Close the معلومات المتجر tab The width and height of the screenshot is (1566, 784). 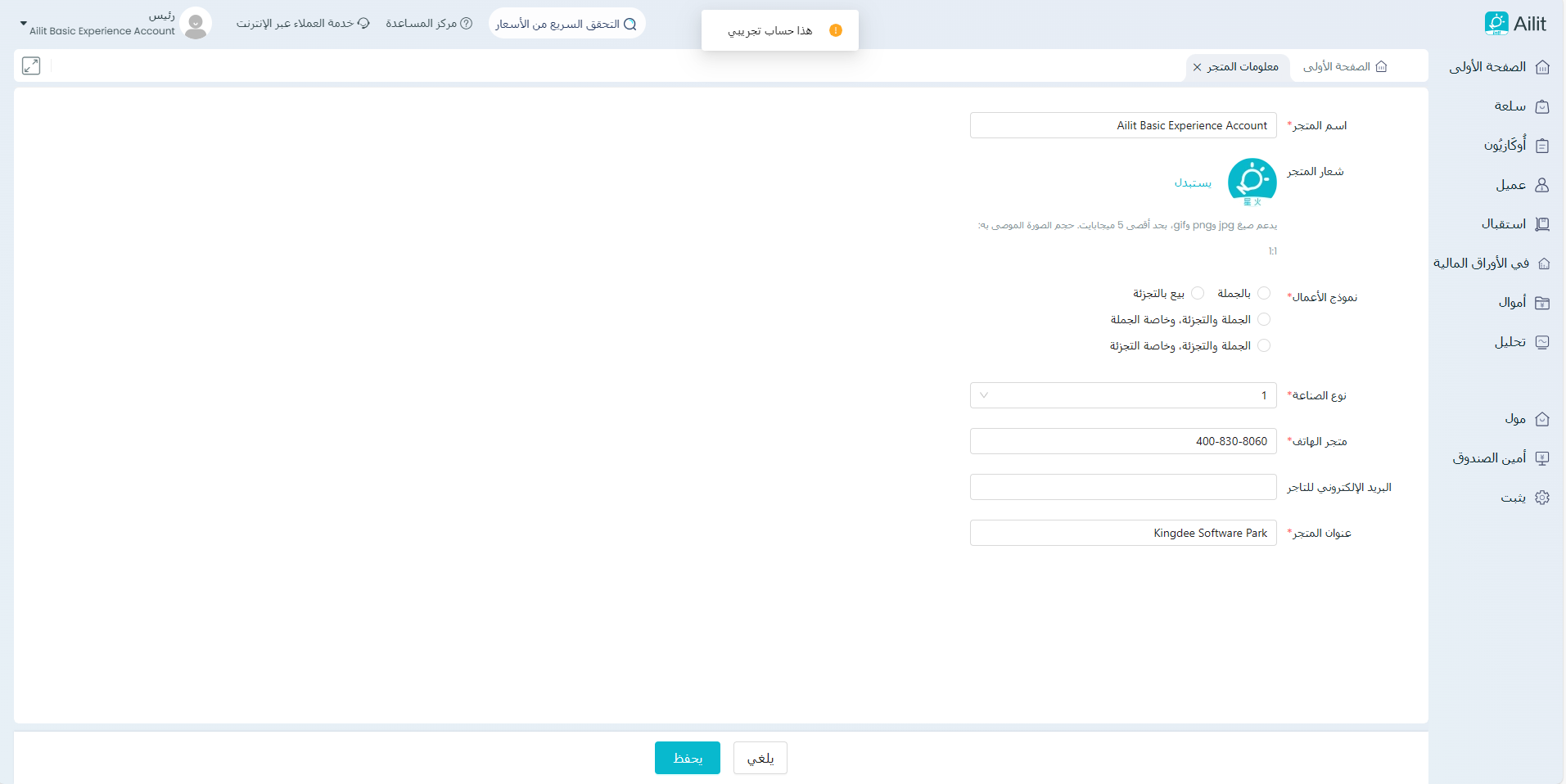click(1197, 67)
